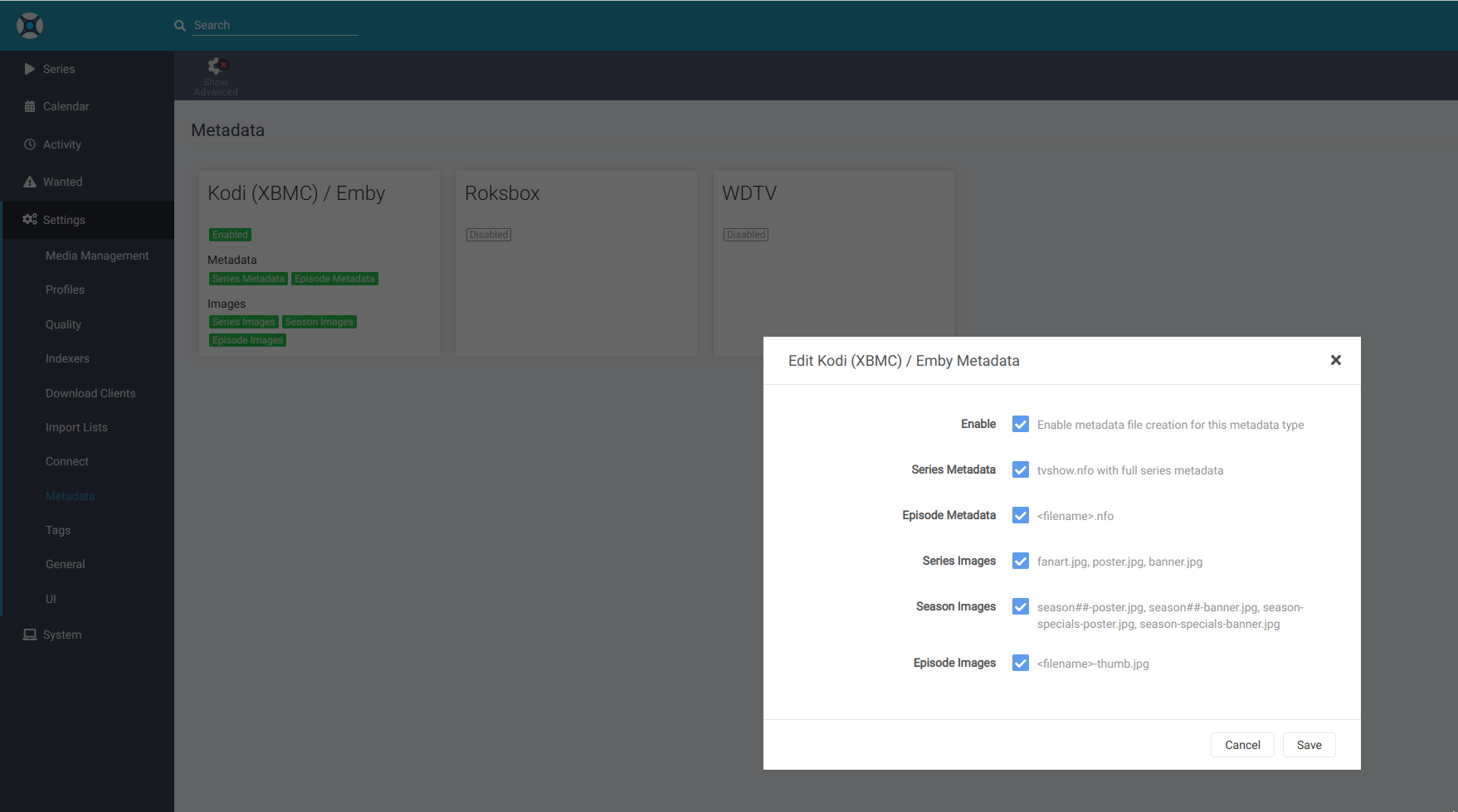1458x812 pixels.
Task: Open the Media Management settings page
Action: [x=97, y=255]
